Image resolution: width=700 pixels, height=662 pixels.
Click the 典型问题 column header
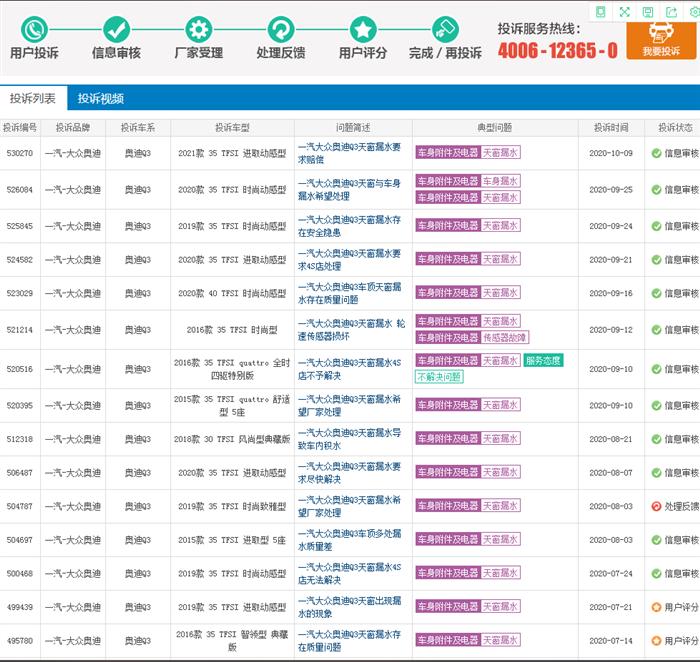(x=495, y=128)
